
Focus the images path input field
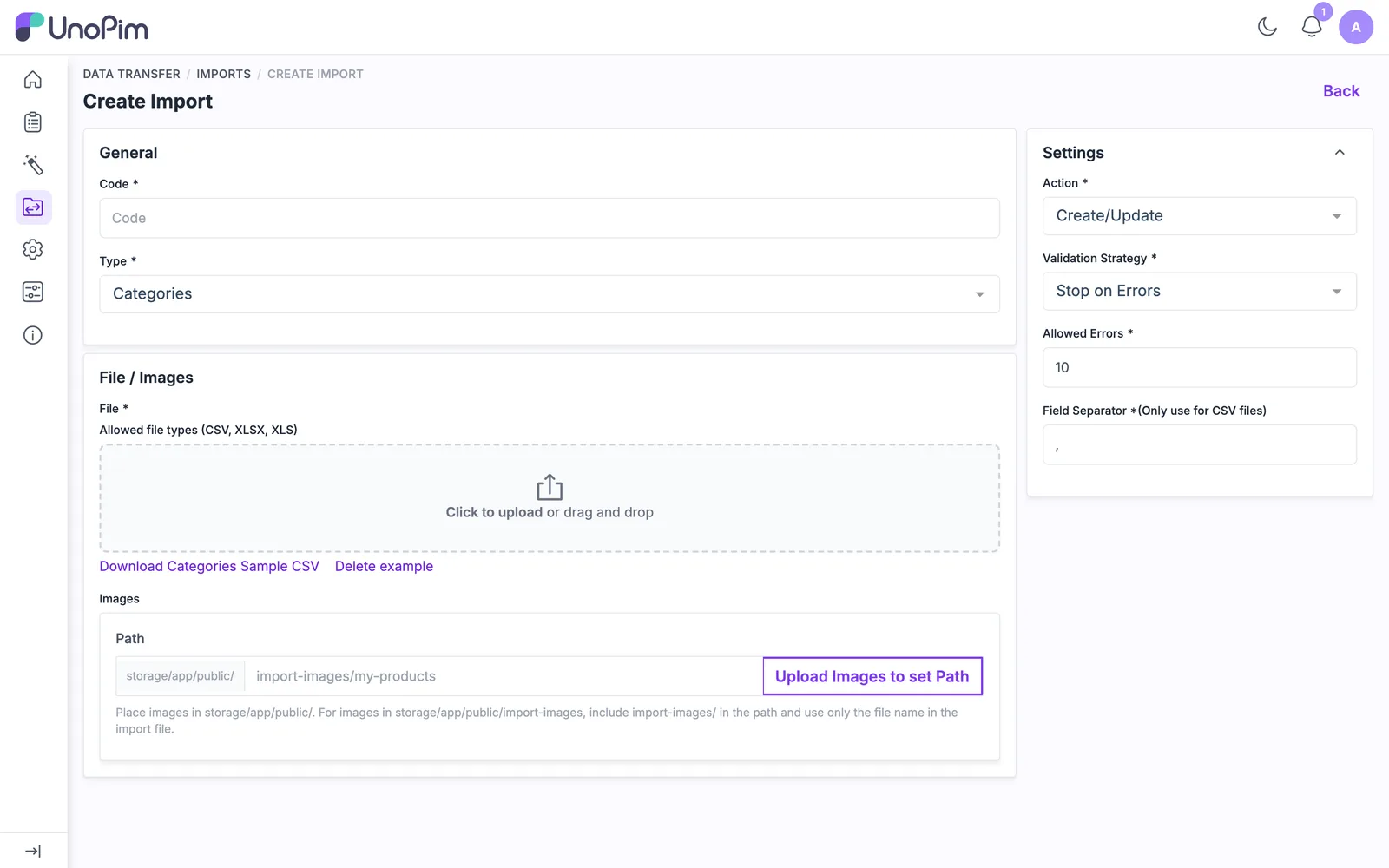tap(504, 676)
